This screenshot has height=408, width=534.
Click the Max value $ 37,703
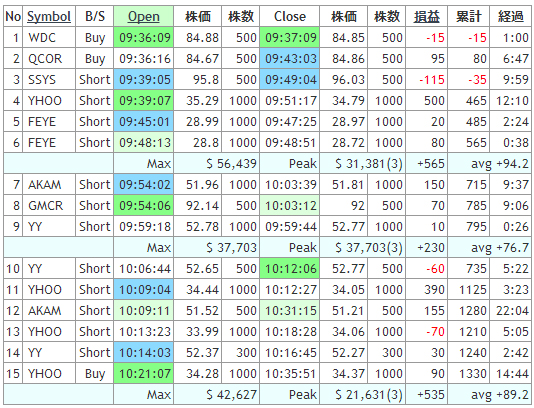point(231,247)
